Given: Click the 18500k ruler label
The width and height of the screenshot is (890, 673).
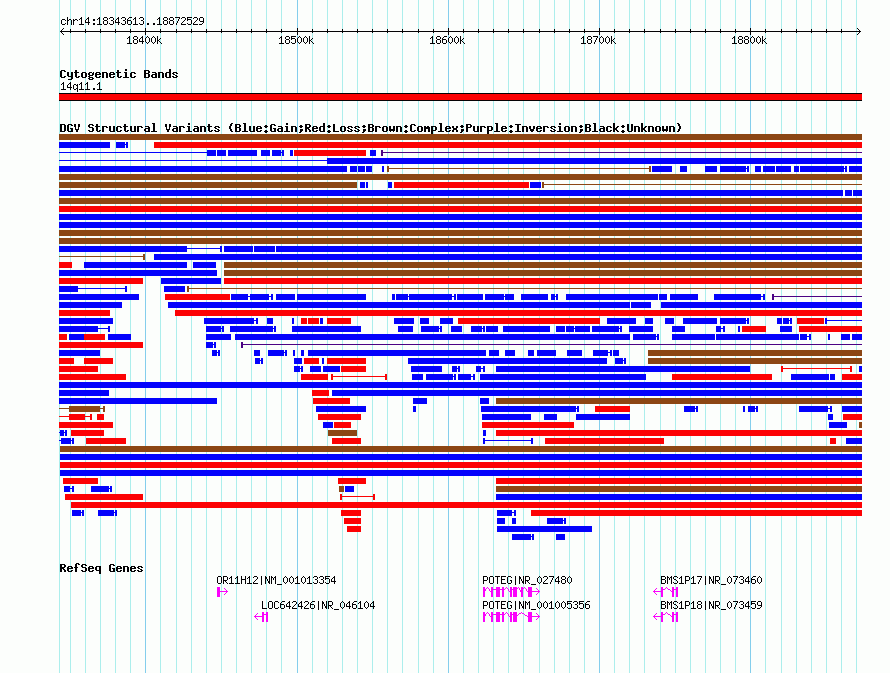Looking at the screenshot, I should point(296,40).
